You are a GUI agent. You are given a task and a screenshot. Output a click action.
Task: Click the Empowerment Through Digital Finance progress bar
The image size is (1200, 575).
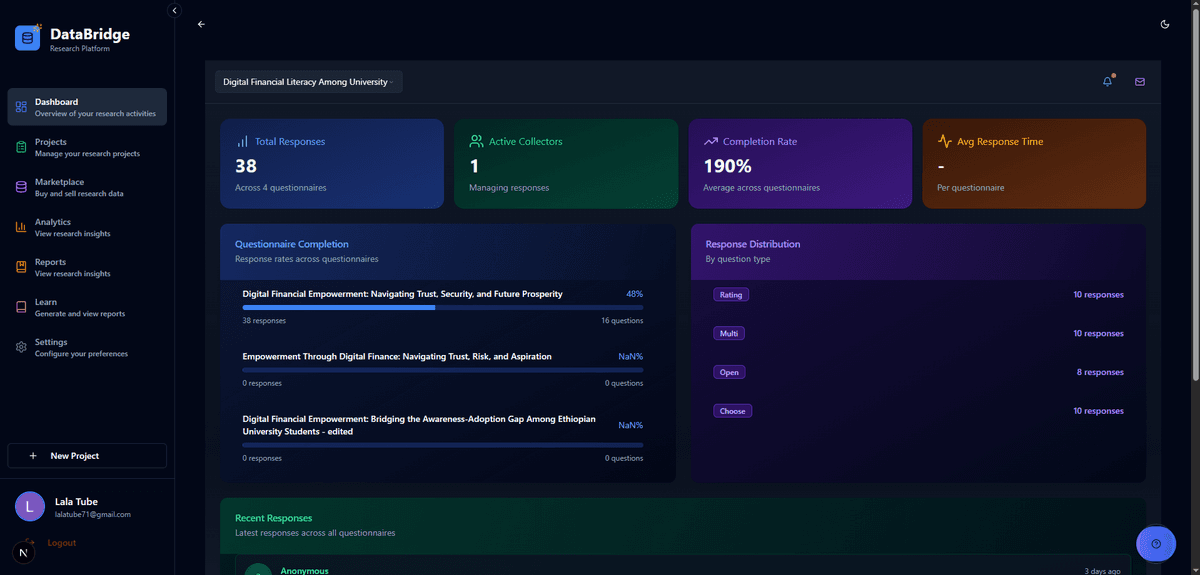click(443, 370)
